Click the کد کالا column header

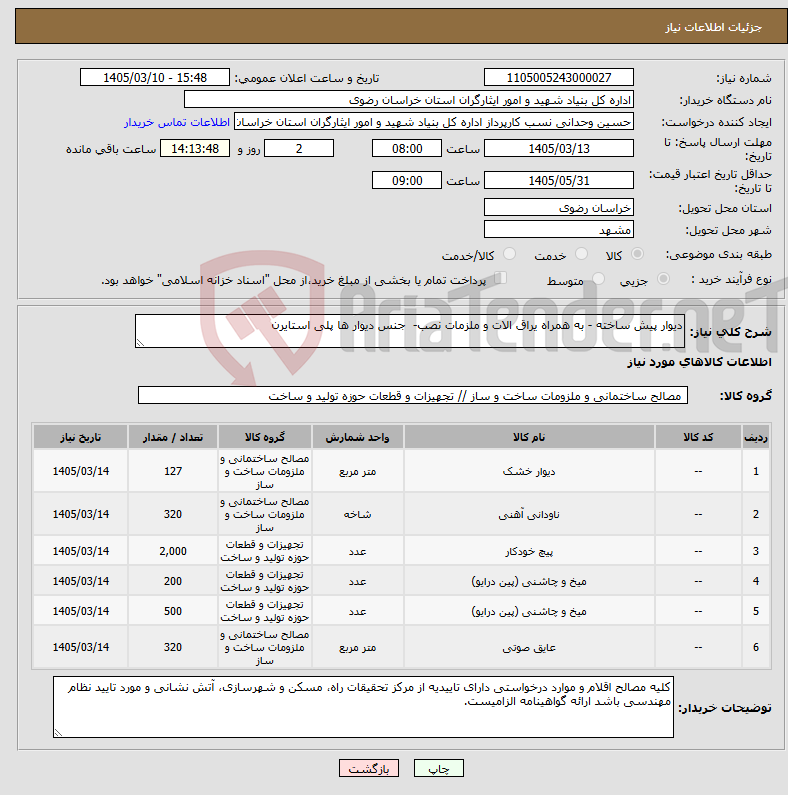point(698,437)
